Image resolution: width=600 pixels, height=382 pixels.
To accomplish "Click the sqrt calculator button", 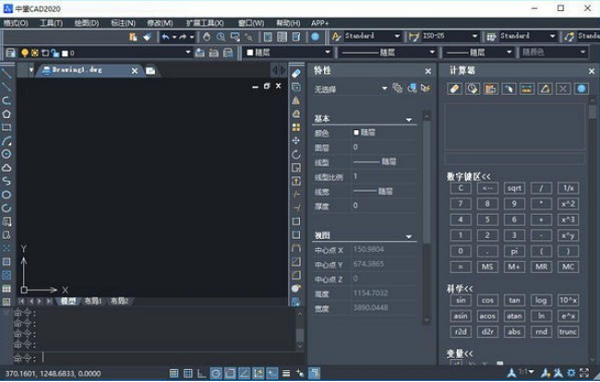I will tap(514, 188).
